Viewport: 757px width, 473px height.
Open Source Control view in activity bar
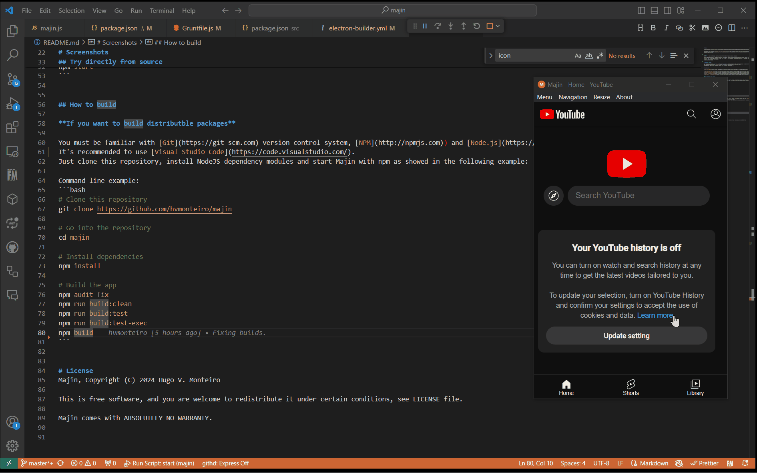tap(13, 79)
